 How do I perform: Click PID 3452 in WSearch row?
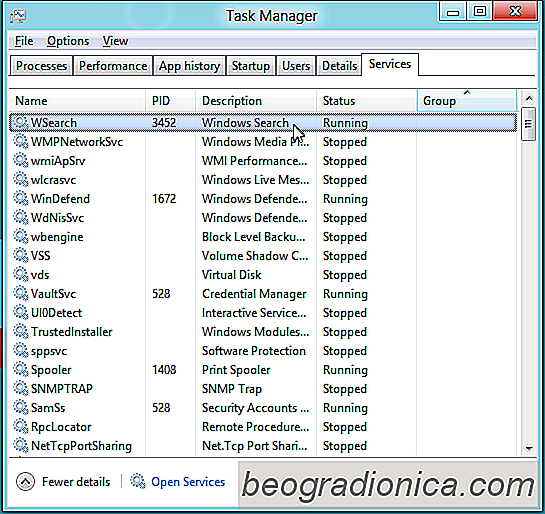[x=164, y=123]
